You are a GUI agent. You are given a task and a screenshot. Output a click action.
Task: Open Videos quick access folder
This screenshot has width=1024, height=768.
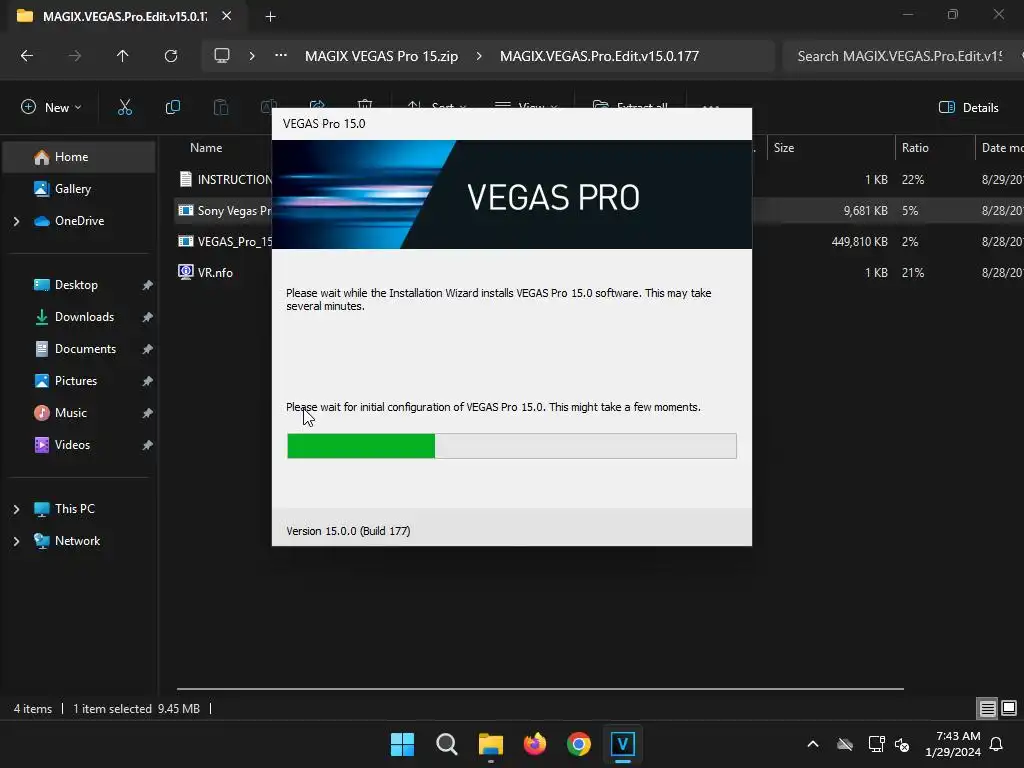pos(72,445)
